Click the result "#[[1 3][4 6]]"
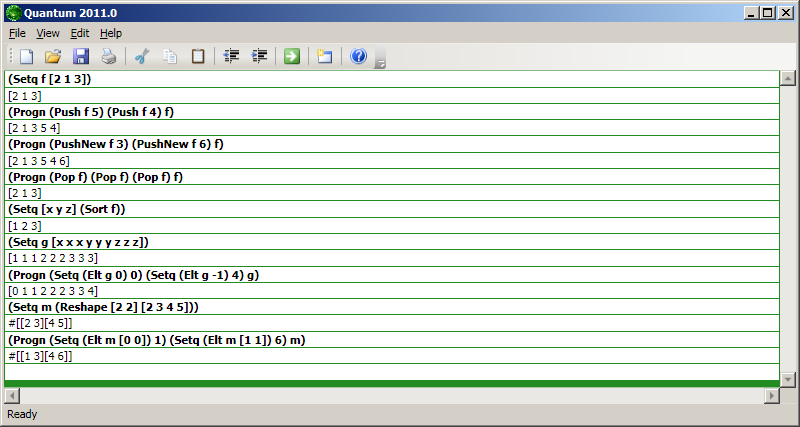800x427 pixels. tap(392, 356)
